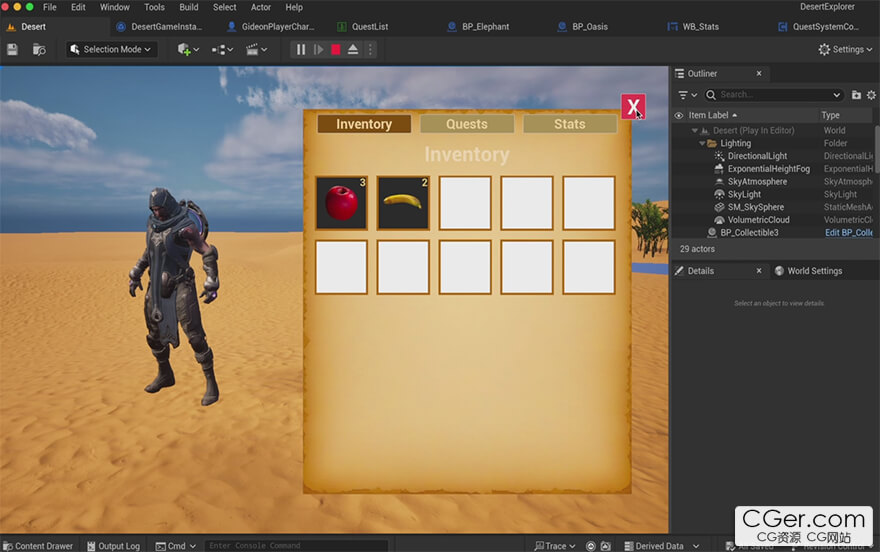880x552 pixels.
Task: Select SkyAtmosphere in the Outliner
Action: coord(757,182)
